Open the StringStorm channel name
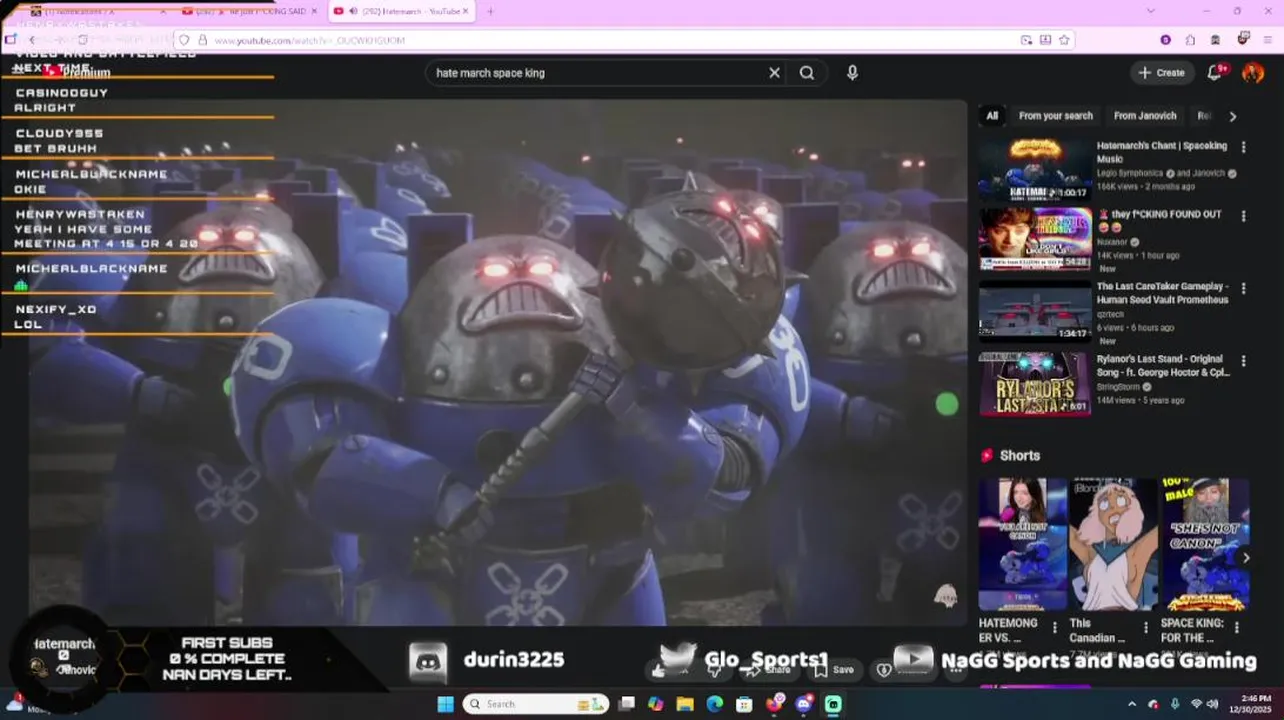1284x720 pixels. 1120,387
